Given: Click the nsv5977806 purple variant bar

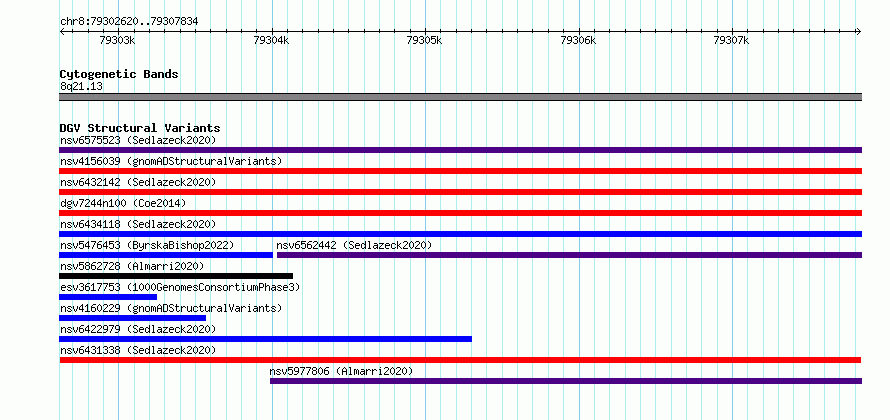Looking at the screenshot, I should pos(566,381).
